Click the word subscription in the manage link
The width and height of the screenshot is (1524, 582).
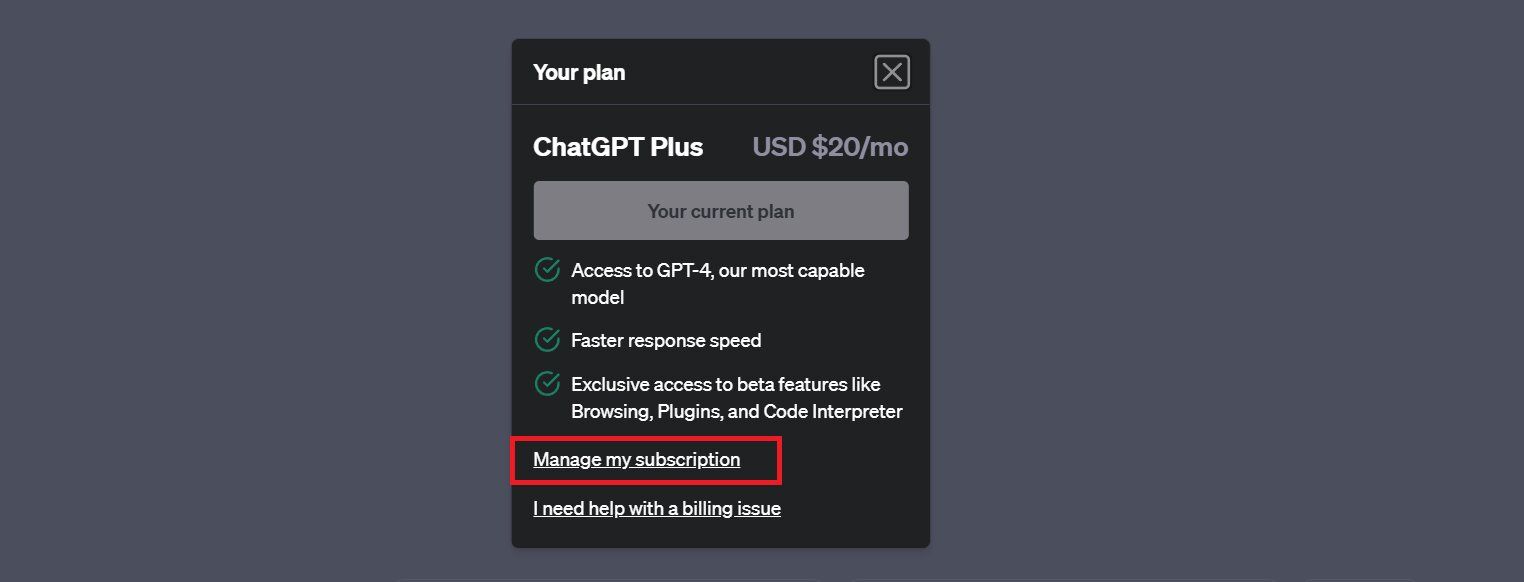coord(688,460)
